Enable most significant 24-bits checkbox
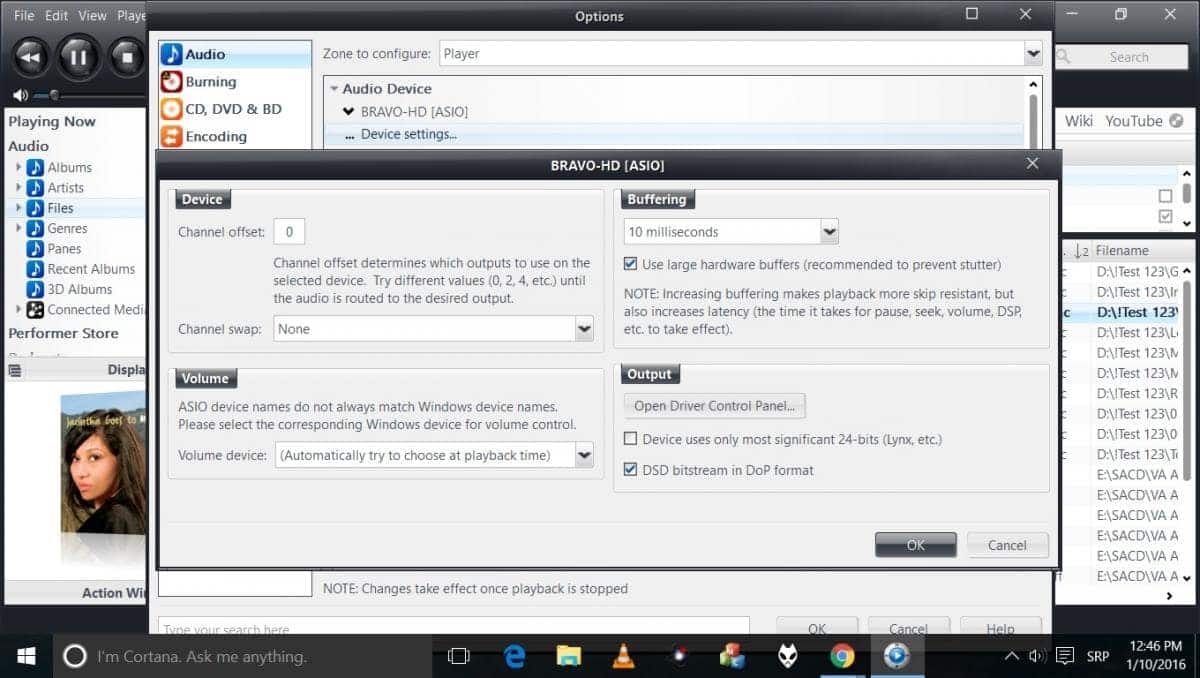The image size is (1200, 678). 630,439
